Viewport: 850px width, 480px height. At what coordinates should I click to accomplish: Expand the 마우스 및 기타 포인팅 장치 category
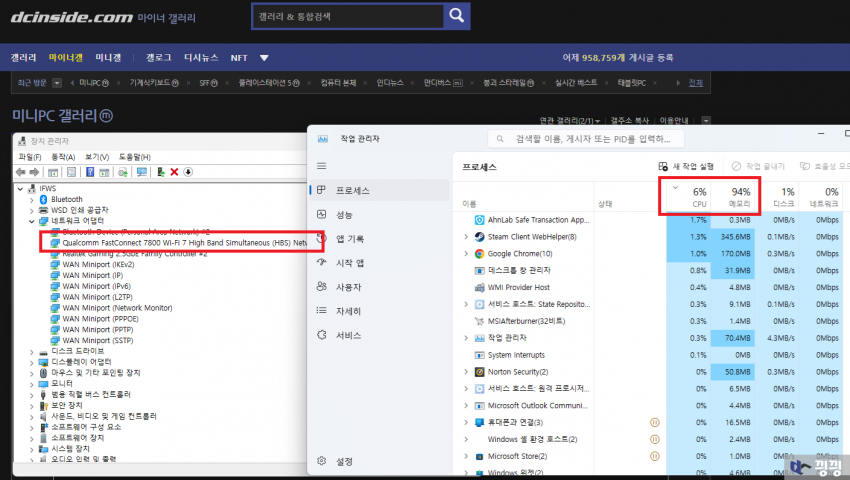(31, 374)
